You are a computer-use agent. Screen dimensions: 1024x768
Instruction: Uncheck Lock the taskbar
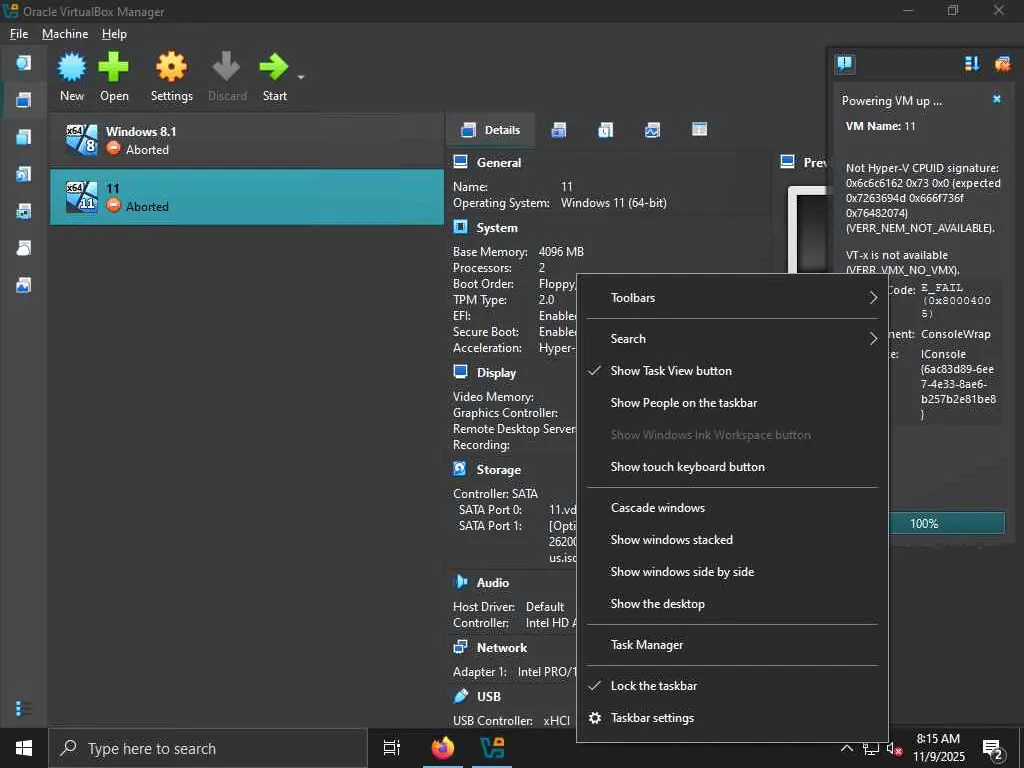[x=732, y=686]
